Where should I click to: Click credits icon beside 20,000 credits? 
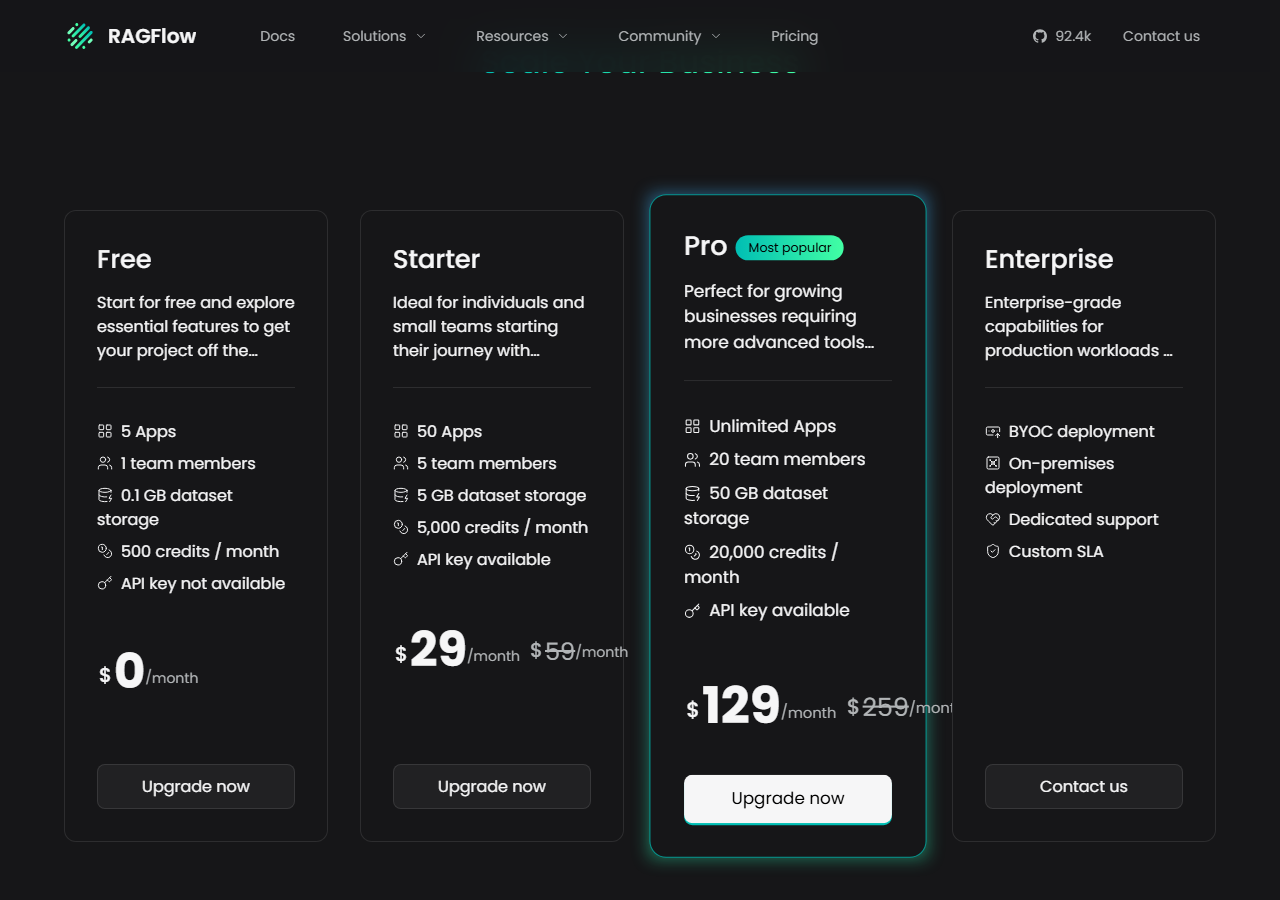coord(692,552)
